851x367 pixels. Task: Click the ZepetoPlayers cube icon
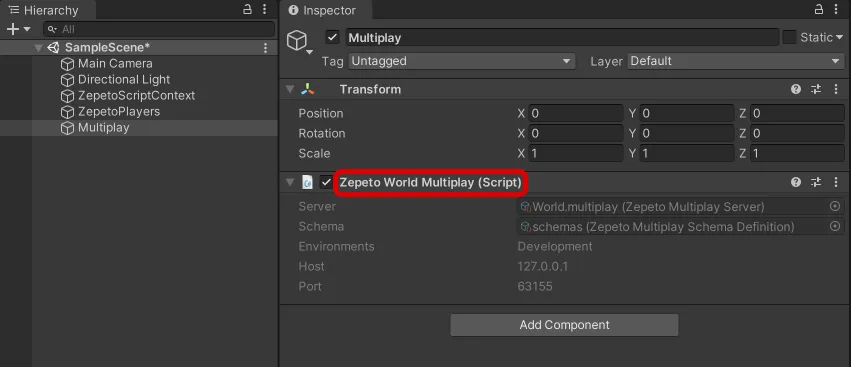tap(67, 112)
